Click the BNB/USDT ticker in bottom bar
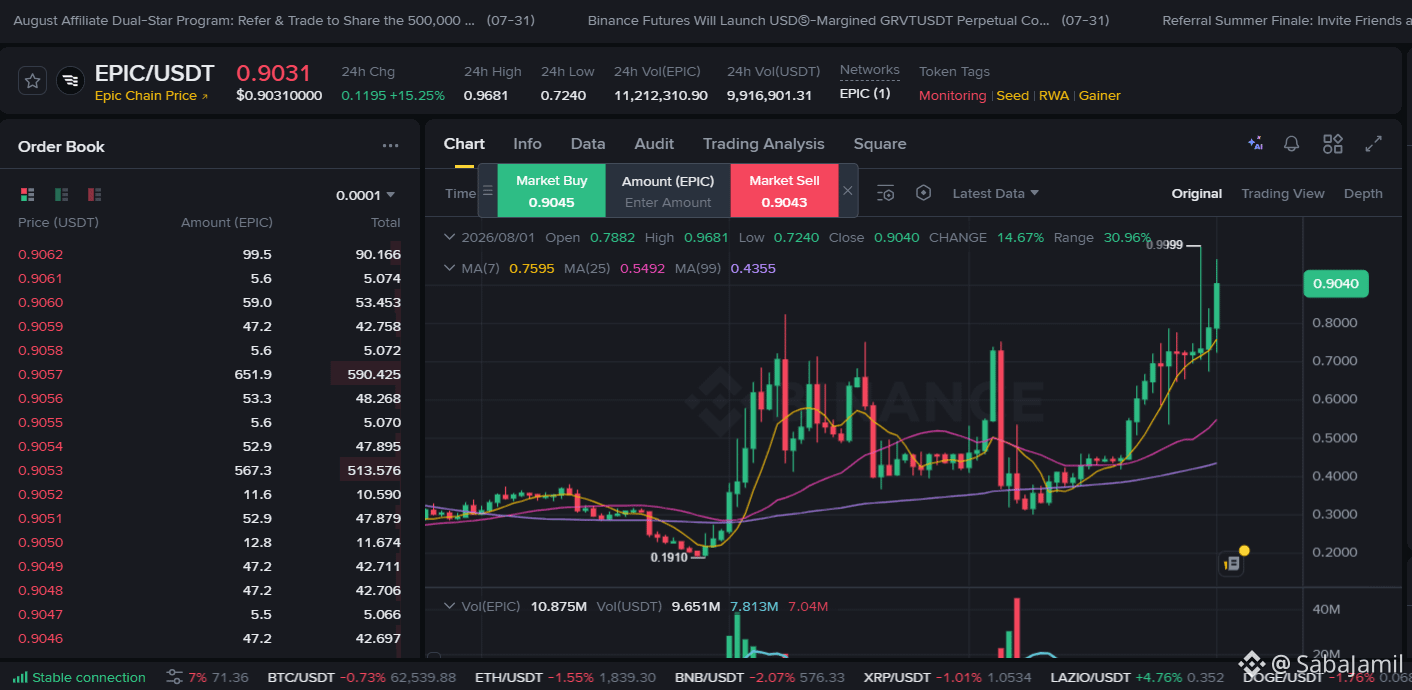Screen dimensions: 1412x690 click(x=762, y=677)
